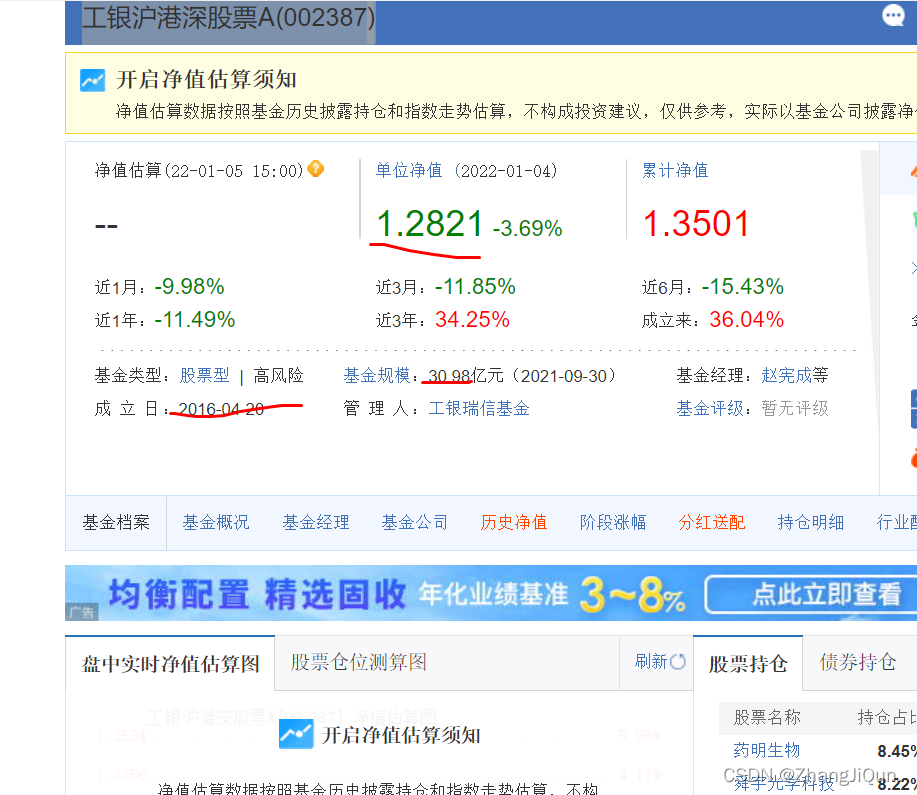This screenshot has width=917, height=795.
Task: Click the orange help icon after 净值估算
Action: click(x=315, y=168)
